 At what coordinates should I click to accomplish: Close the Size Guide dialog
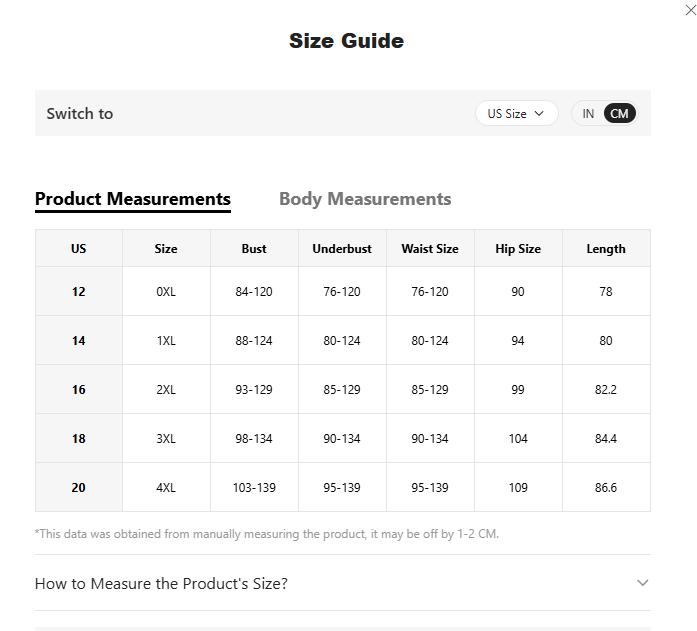(x=689, y=9)
